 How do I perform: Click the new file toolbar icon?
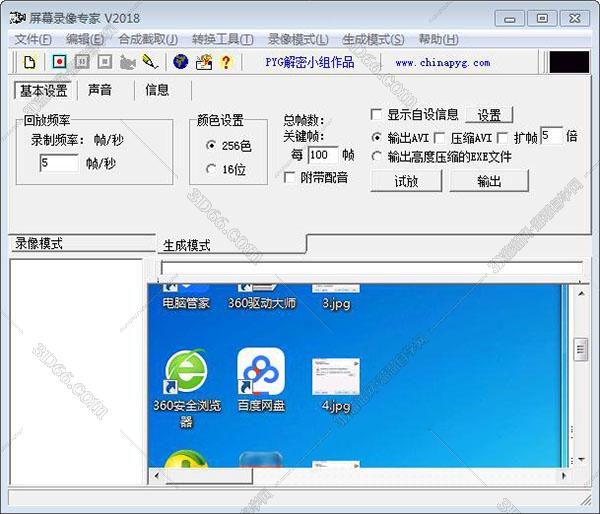pos(29,62)
